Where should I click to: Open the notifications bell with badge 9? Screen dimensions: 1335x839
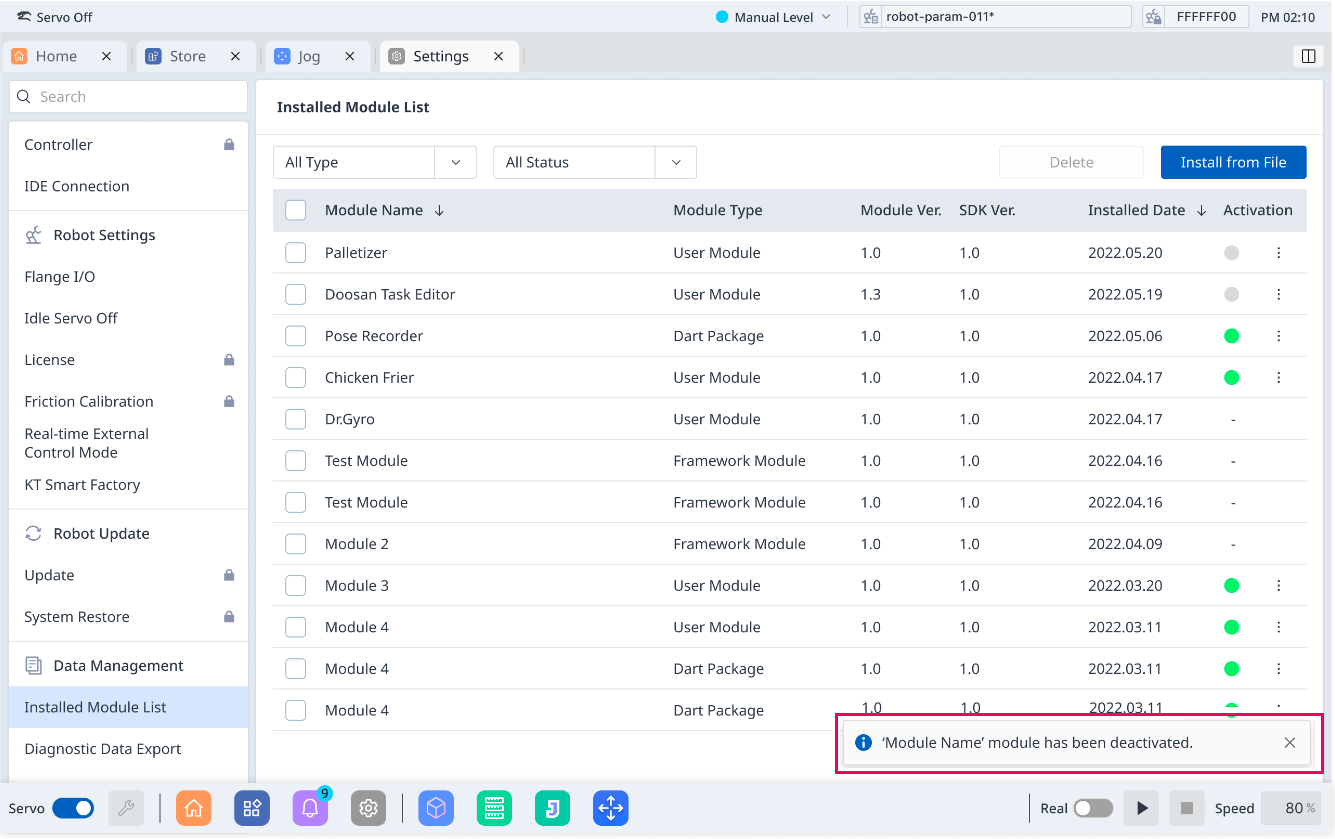[310, 808]
